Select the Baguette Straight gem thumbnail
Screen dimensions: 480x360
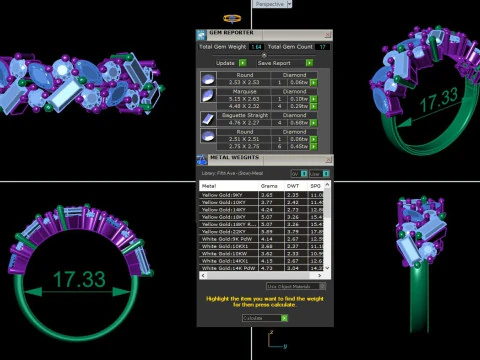coord(208,119)
